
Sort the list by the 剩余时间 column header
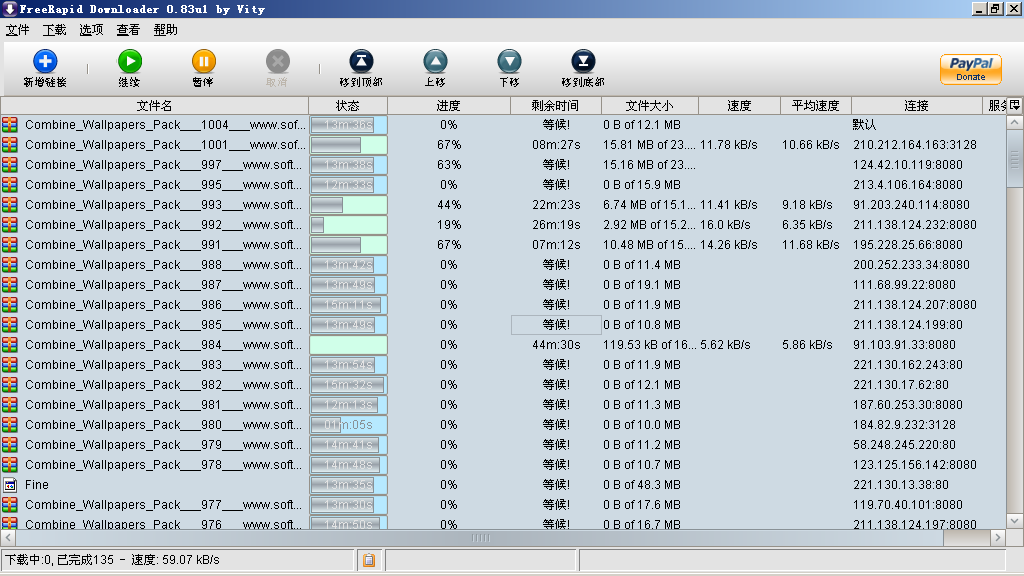(554, 105)
